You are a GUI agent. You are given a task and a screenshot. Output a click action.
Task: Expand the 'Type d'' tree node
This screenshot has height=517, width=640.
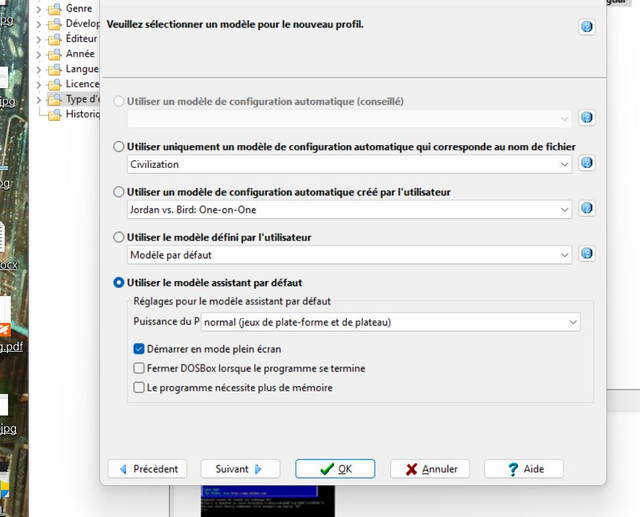point(38,100)
